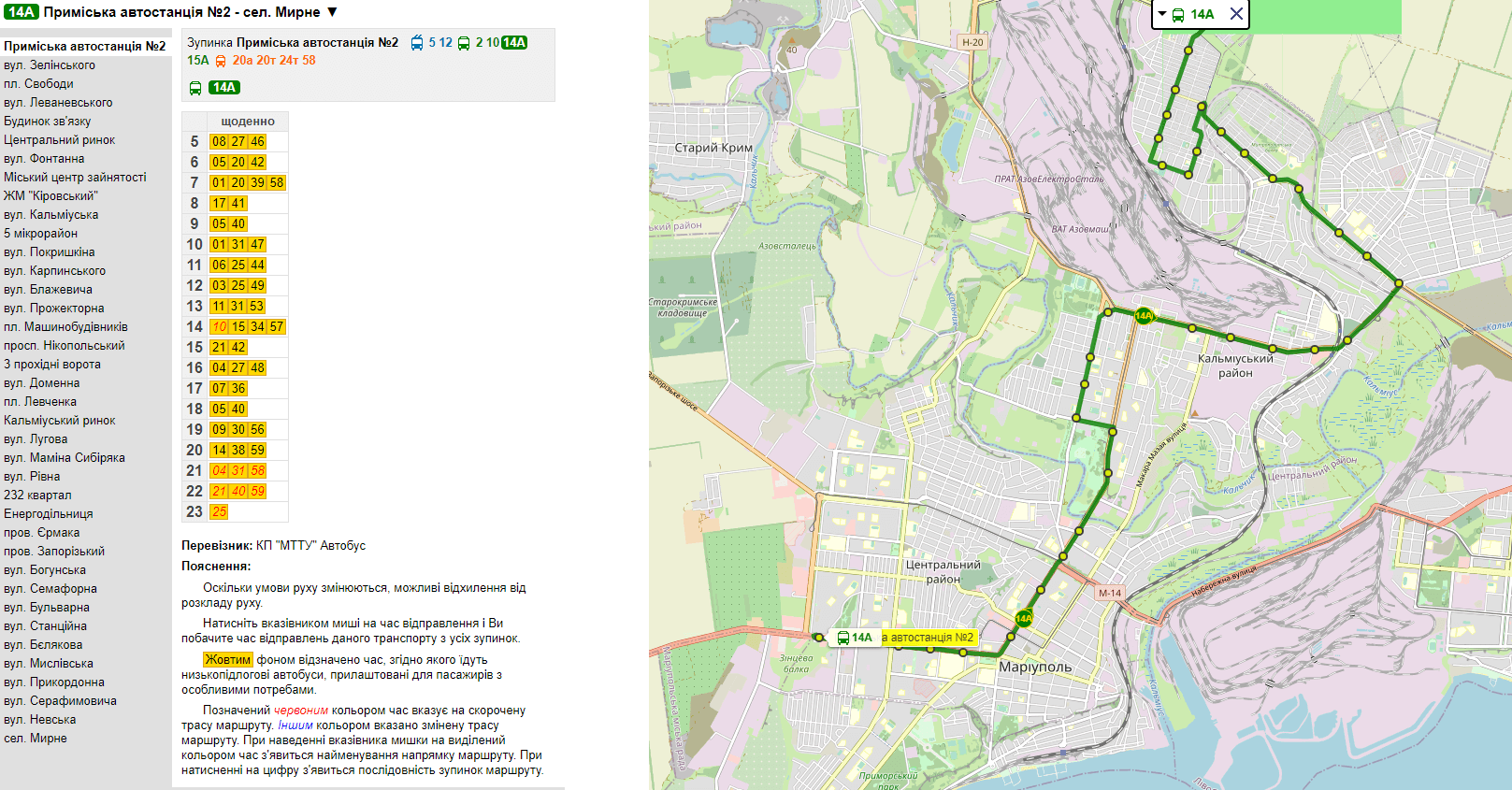Select last stop сел. Мирне in list
This screenshot has width=1512, height=790.
(36, 739)
